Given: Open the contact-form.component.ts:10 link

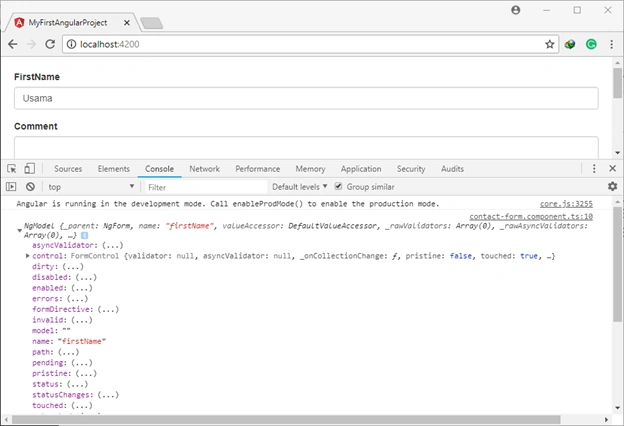Looking at the screenshot, I should click(531, 216).
